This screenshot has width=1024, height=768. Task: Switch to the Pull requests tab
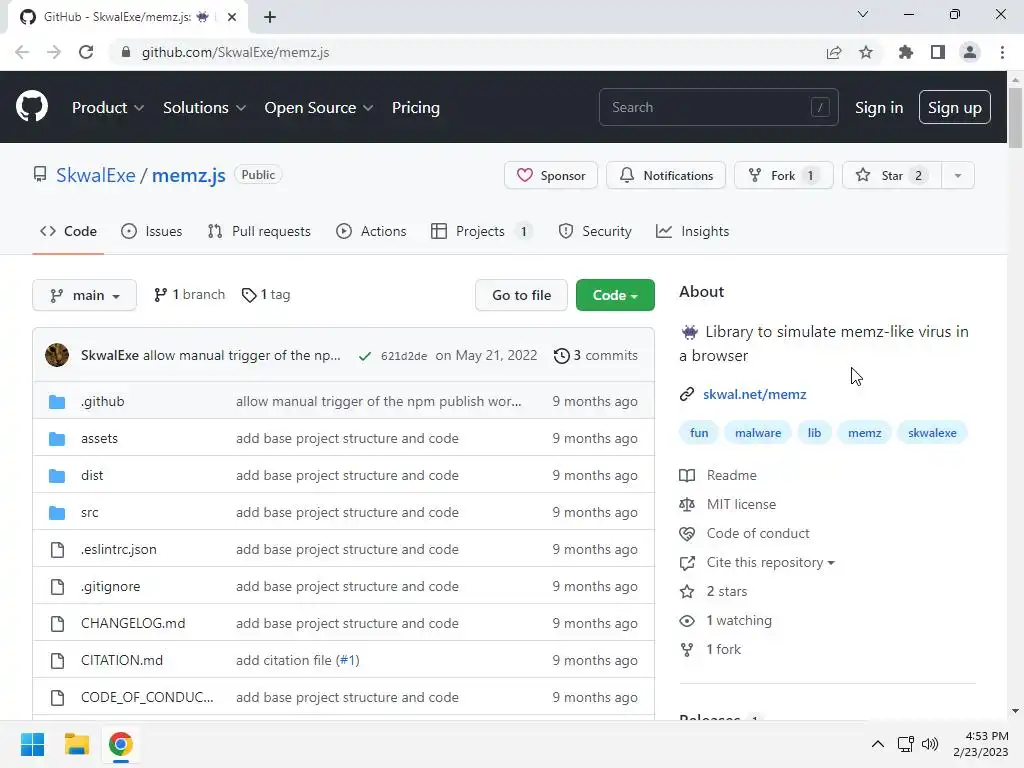[x=259, y=231]
